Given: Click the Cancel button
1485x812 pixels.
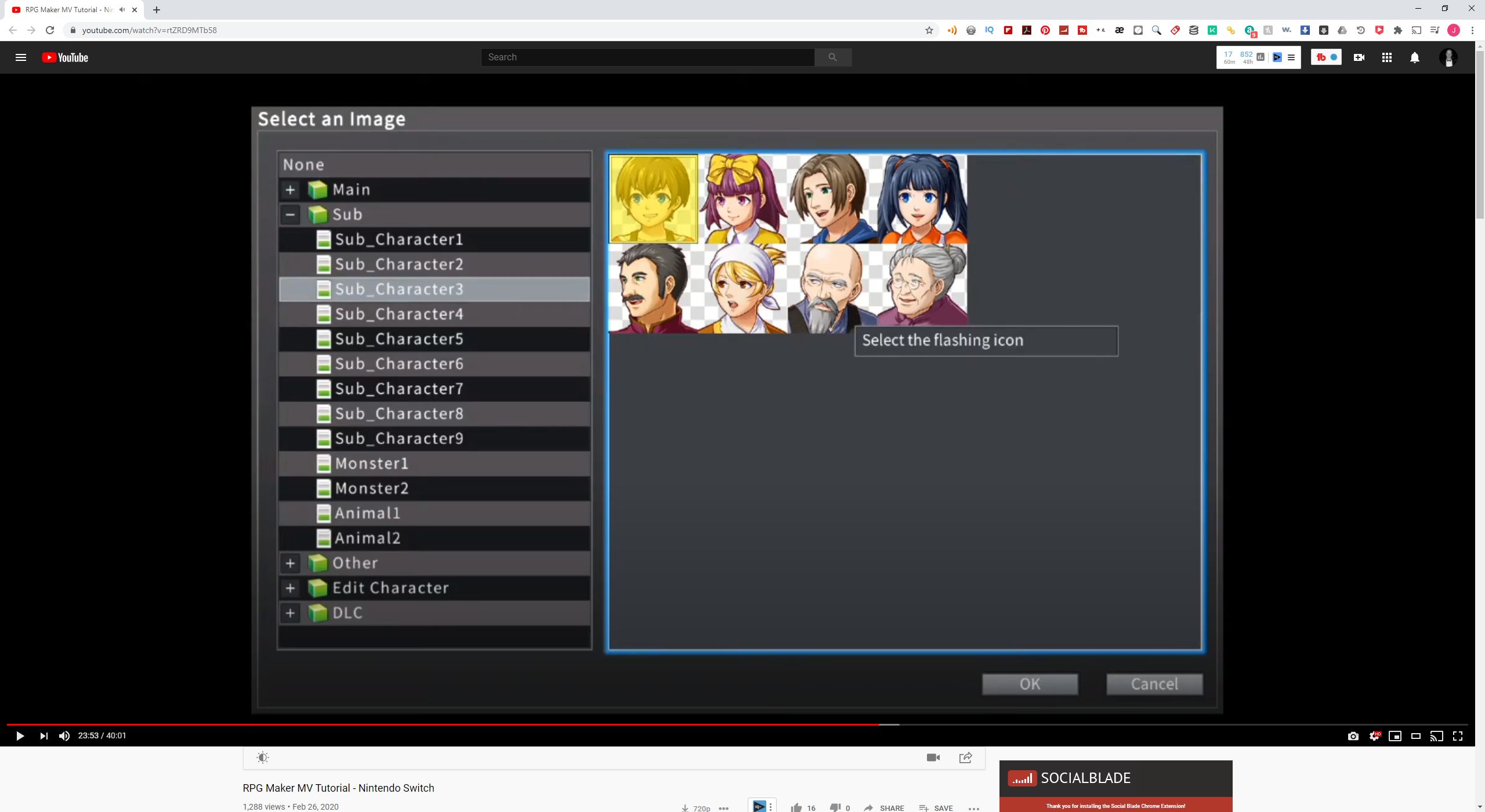Looking at the screenshot, I should coord(1154,684).
